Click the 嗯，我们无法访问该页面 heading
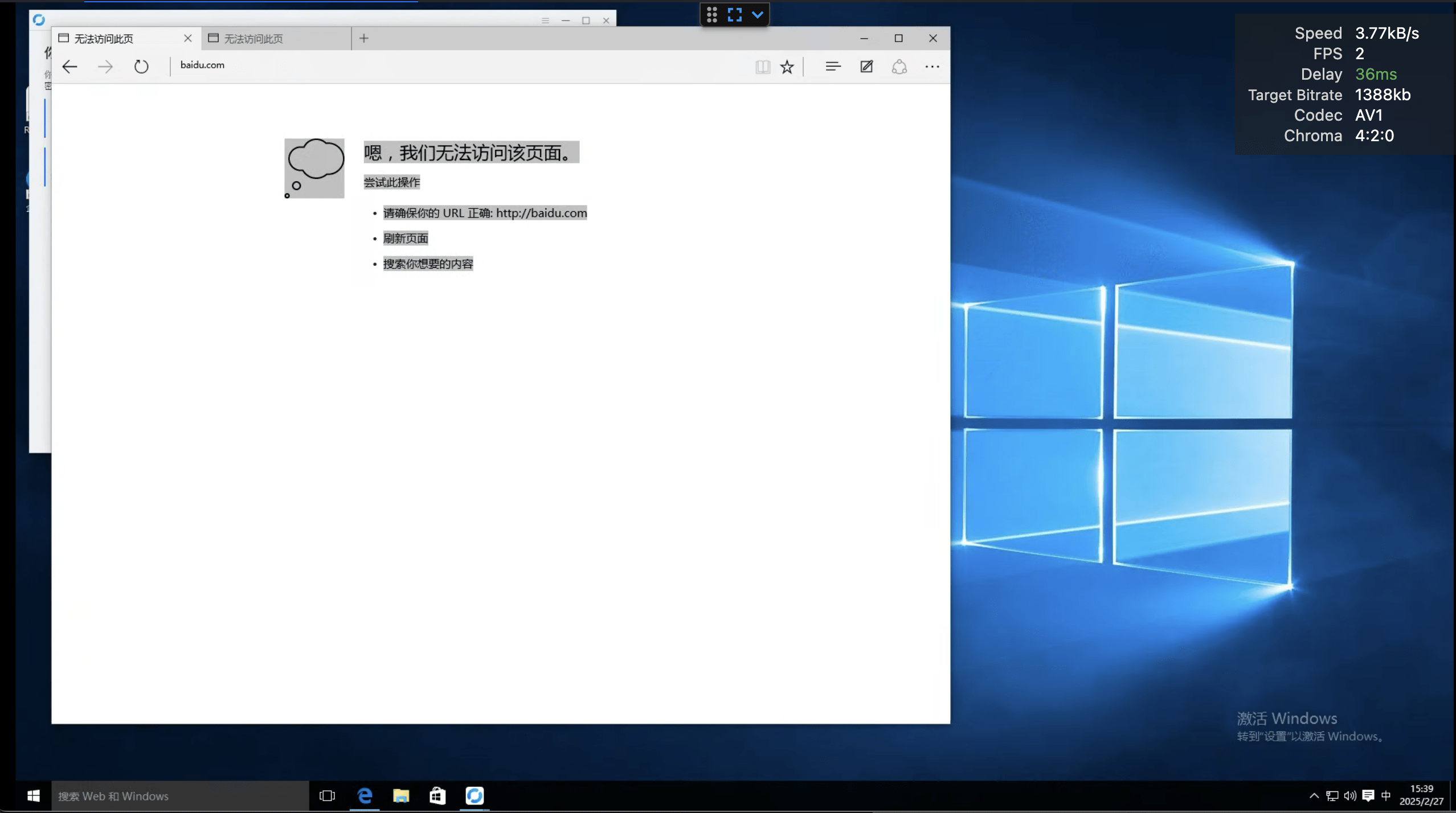 coord(471,153)
